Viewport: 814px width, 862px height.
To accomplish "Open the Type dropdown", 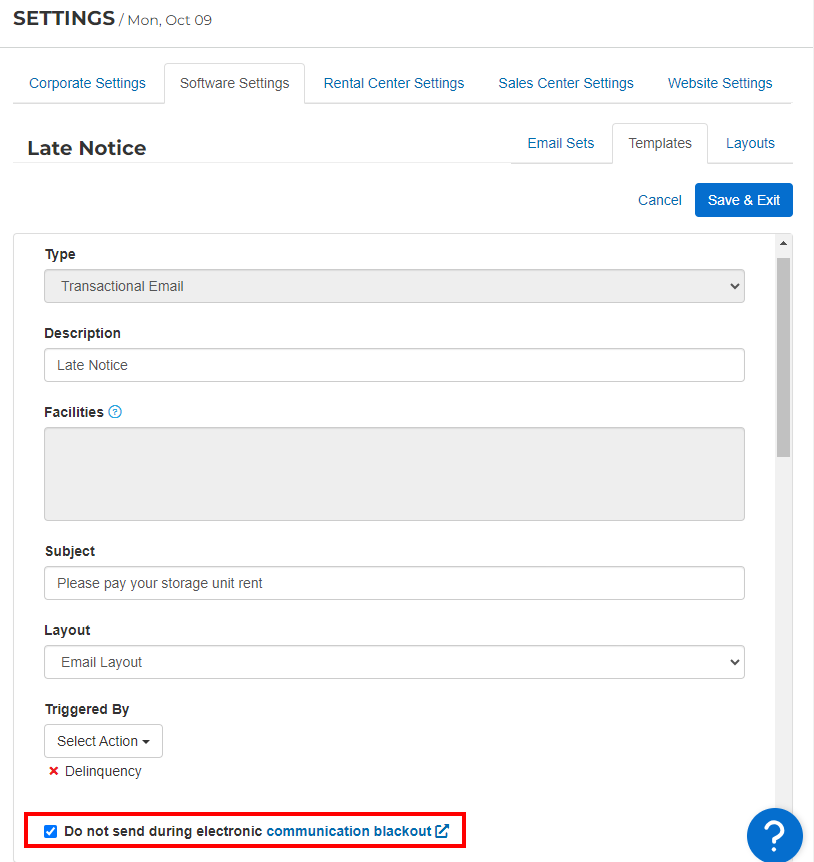I will [394, 286].
